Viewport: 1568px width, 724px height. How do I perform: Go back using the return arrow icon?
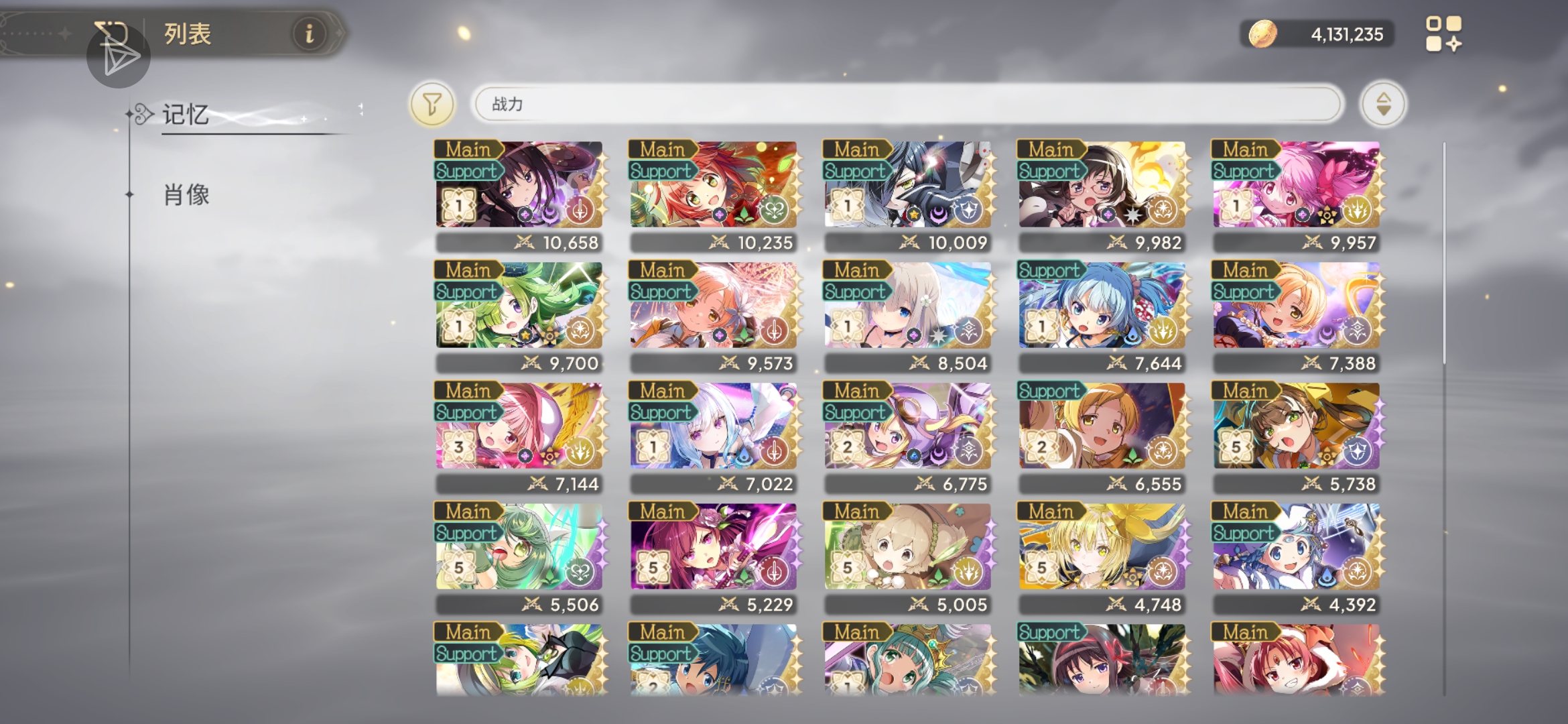point(111,32)
